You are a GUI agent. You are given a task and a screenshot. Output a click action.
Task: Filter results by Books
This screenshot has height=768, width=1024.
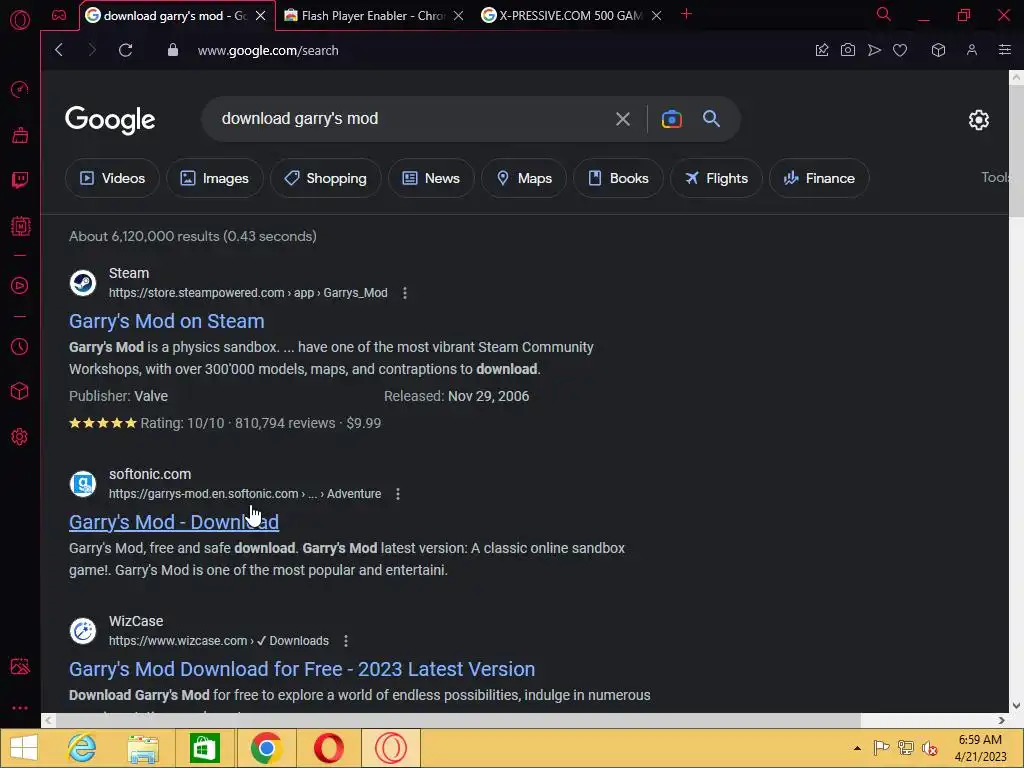tap(618, 178)
